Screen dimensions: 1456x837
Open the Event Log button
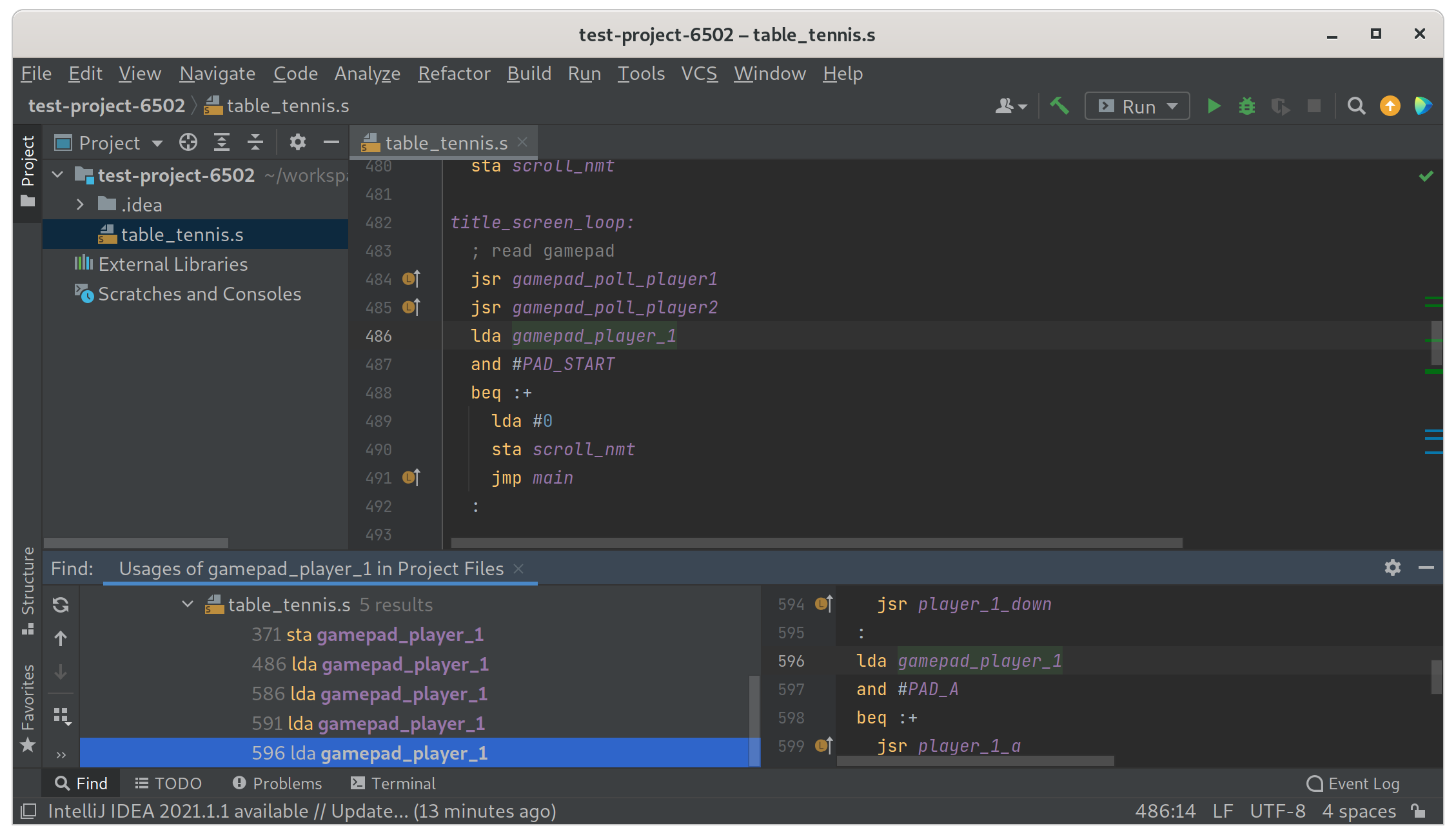[1353, 783]
